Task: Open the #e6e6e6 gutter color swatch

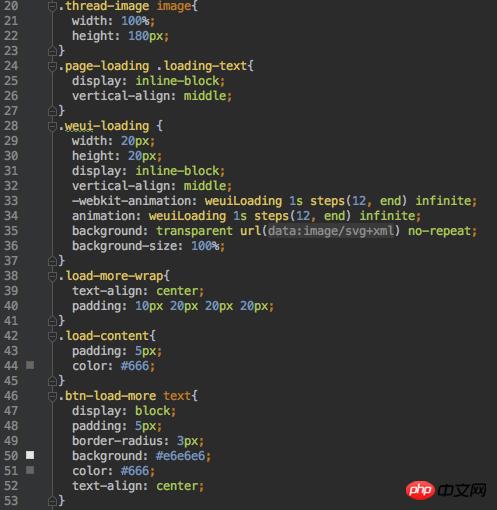Action: pos(30,455)
